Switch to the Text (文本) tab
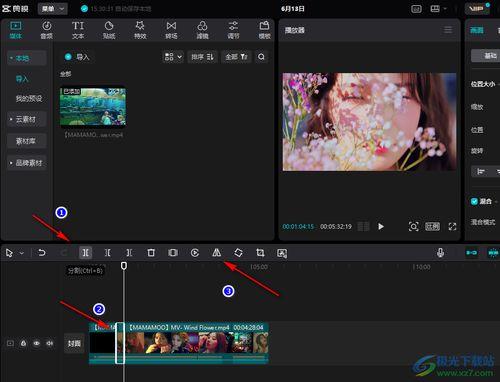This screenshot has width=500, height=382. coord(78,30)
